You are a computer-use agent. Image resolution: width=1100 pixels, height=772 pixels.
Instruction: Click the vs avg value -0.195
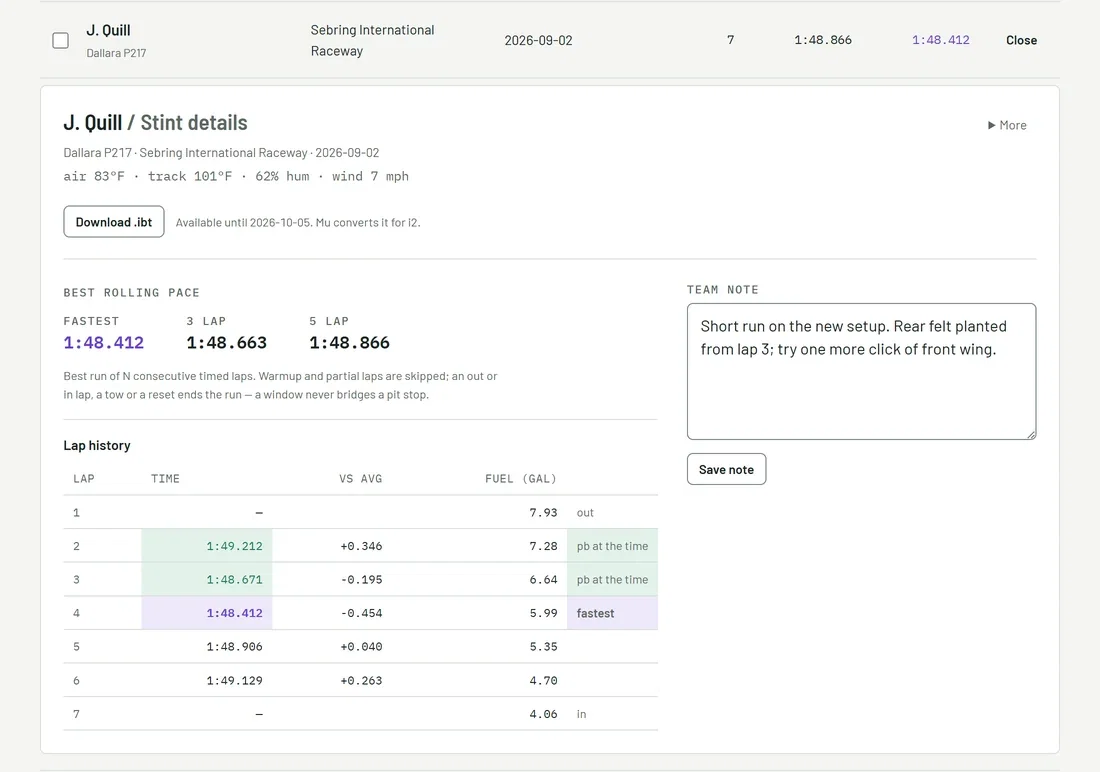(361, 580)
